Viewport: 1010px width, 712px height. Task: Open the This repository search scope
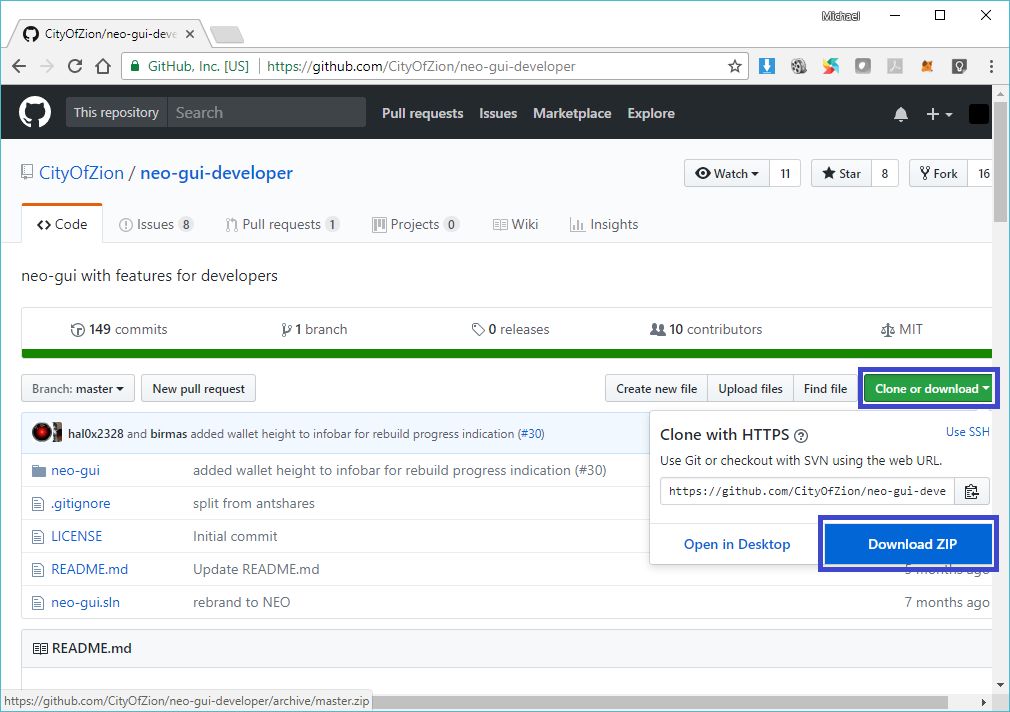pyautogui.click(x=117, y=112)
